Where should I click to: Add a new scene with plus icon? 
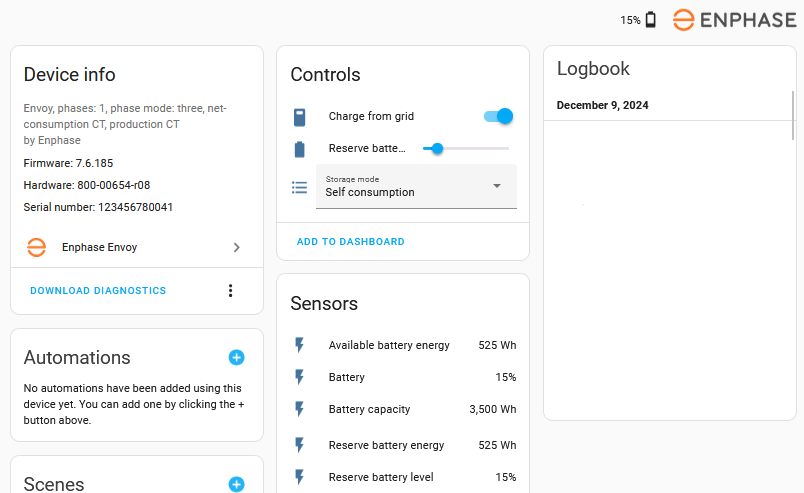pyautogui.click(x=236, y=484)
